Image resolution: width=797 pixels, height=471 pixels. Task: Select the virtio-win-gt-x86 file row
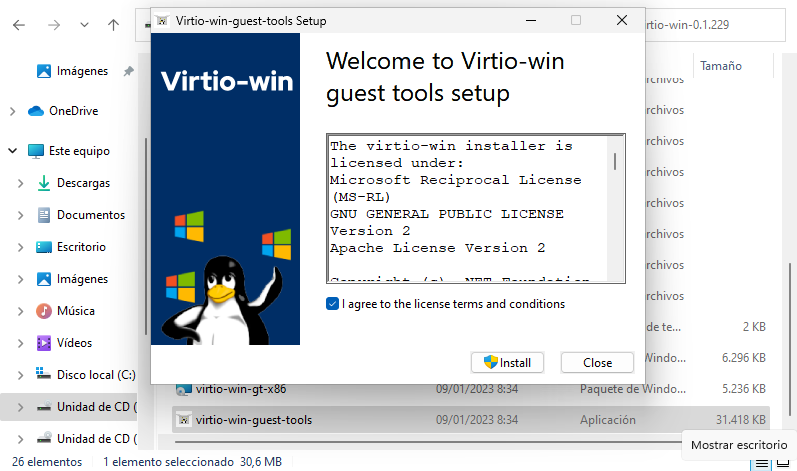pyautogui.click(x=300, y=389)
